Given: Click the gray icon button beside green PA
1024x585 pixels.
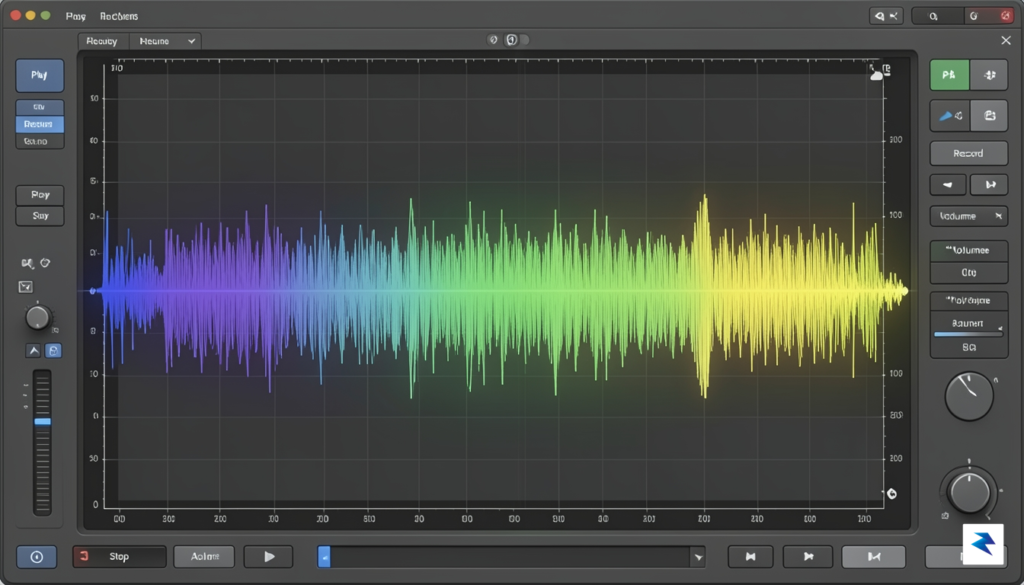Looking at the screenshot, I should [x=989, y=75].
